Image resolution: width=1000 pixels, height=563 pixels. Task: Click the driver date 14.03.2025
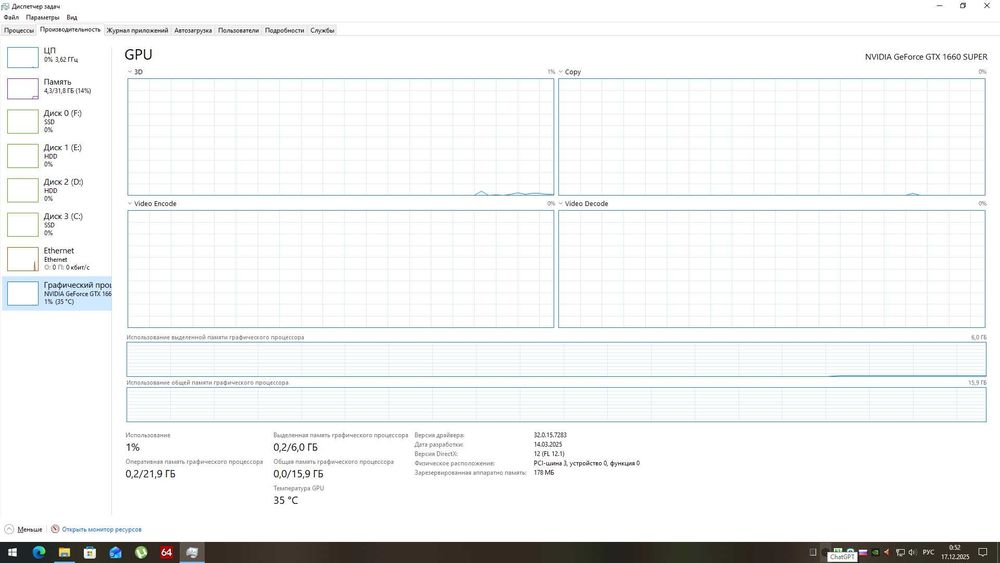point(548,444)
